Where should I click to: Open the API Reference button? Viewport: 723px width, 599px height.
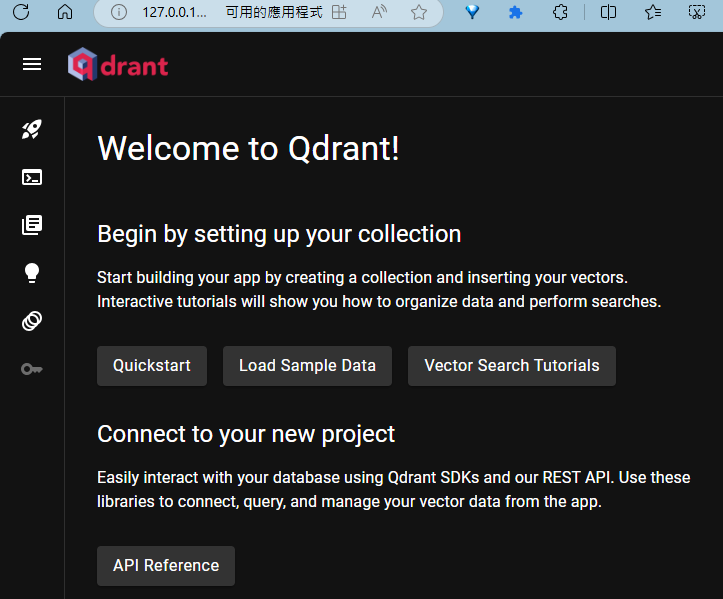click(166, 566)
